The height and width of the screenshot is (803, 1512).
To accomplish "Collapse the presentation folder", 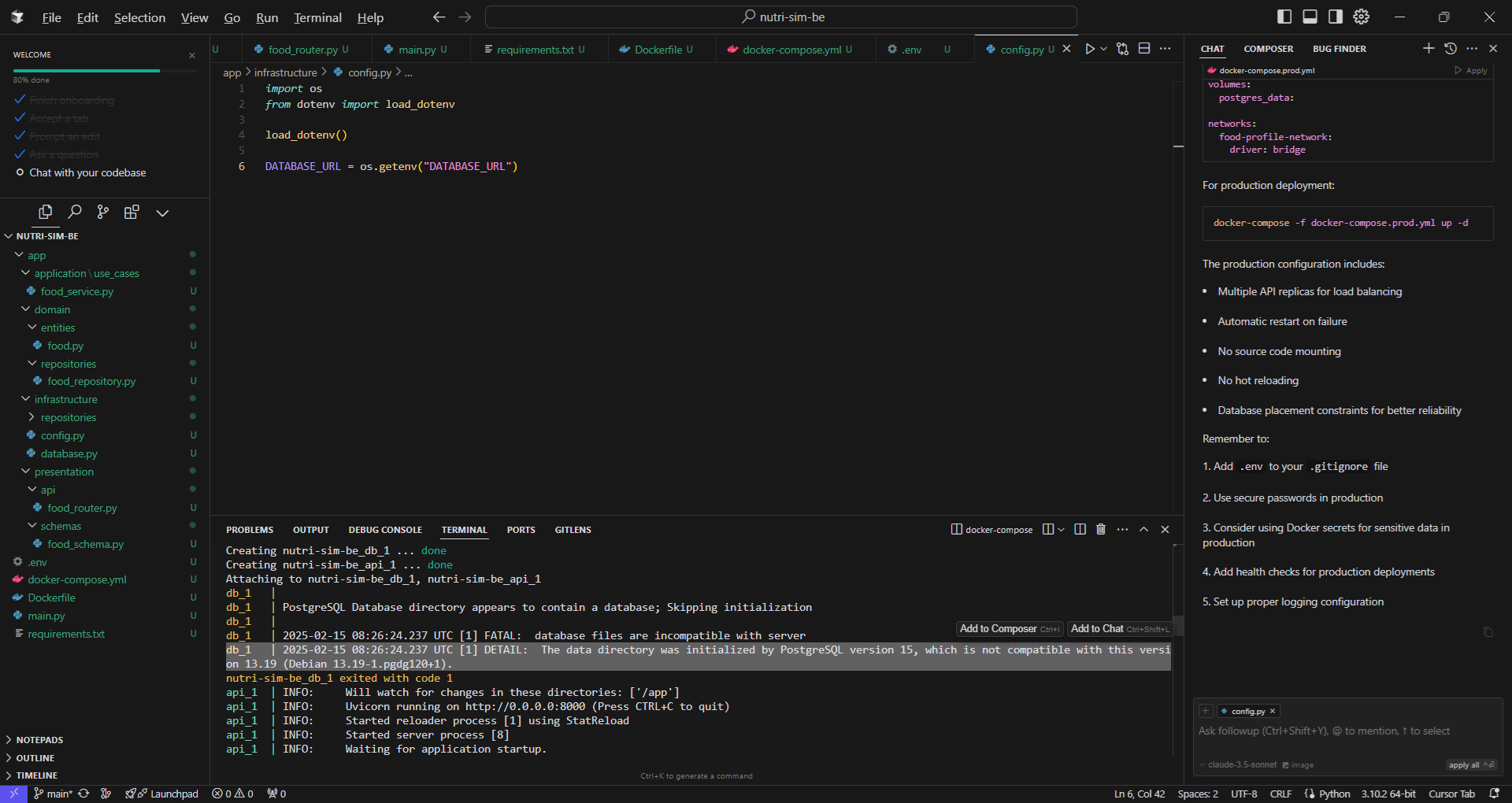I will click(25, 472).
